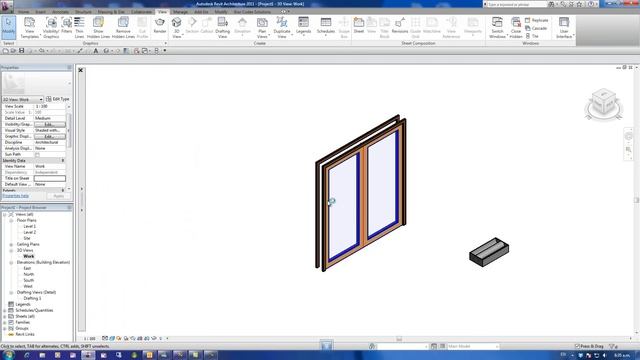Open Plan Views
Image resolution: width=640 pixels, height=360 pixels.
(x=262, y=27)
